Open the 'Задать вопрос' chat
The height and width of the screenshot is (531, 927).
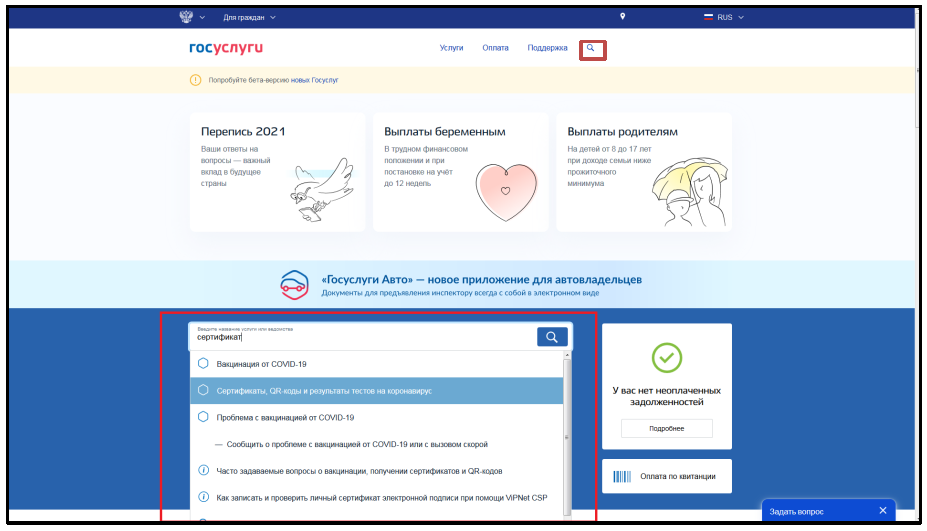(x=796, y=511)
